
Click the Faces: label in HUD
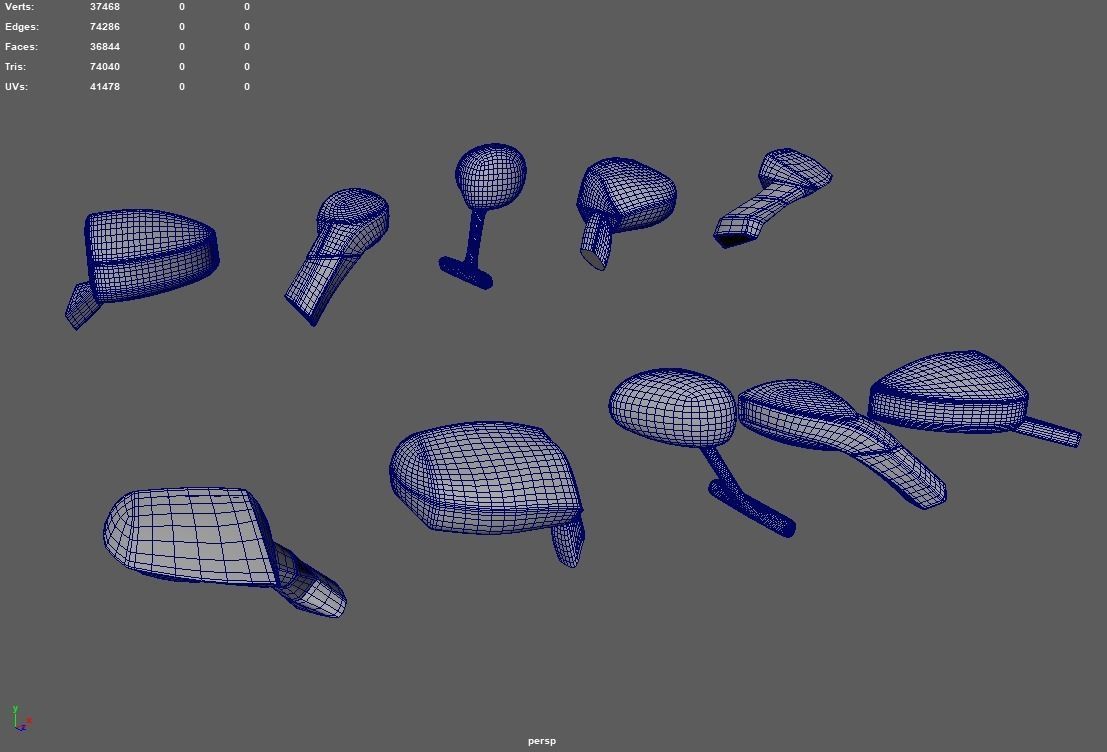21,47
